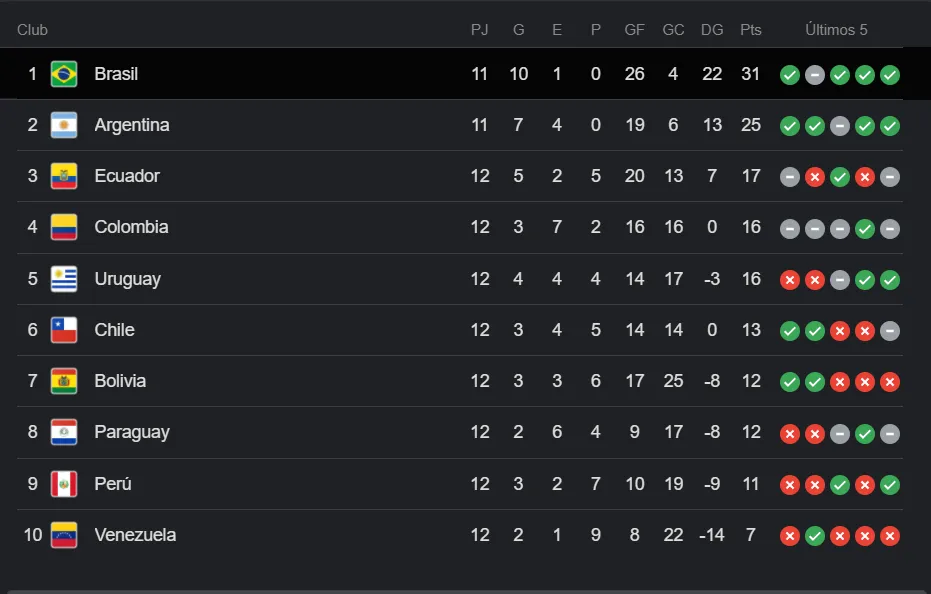
Task: Select the Ecuador flag icon
Action: [64, 176]
